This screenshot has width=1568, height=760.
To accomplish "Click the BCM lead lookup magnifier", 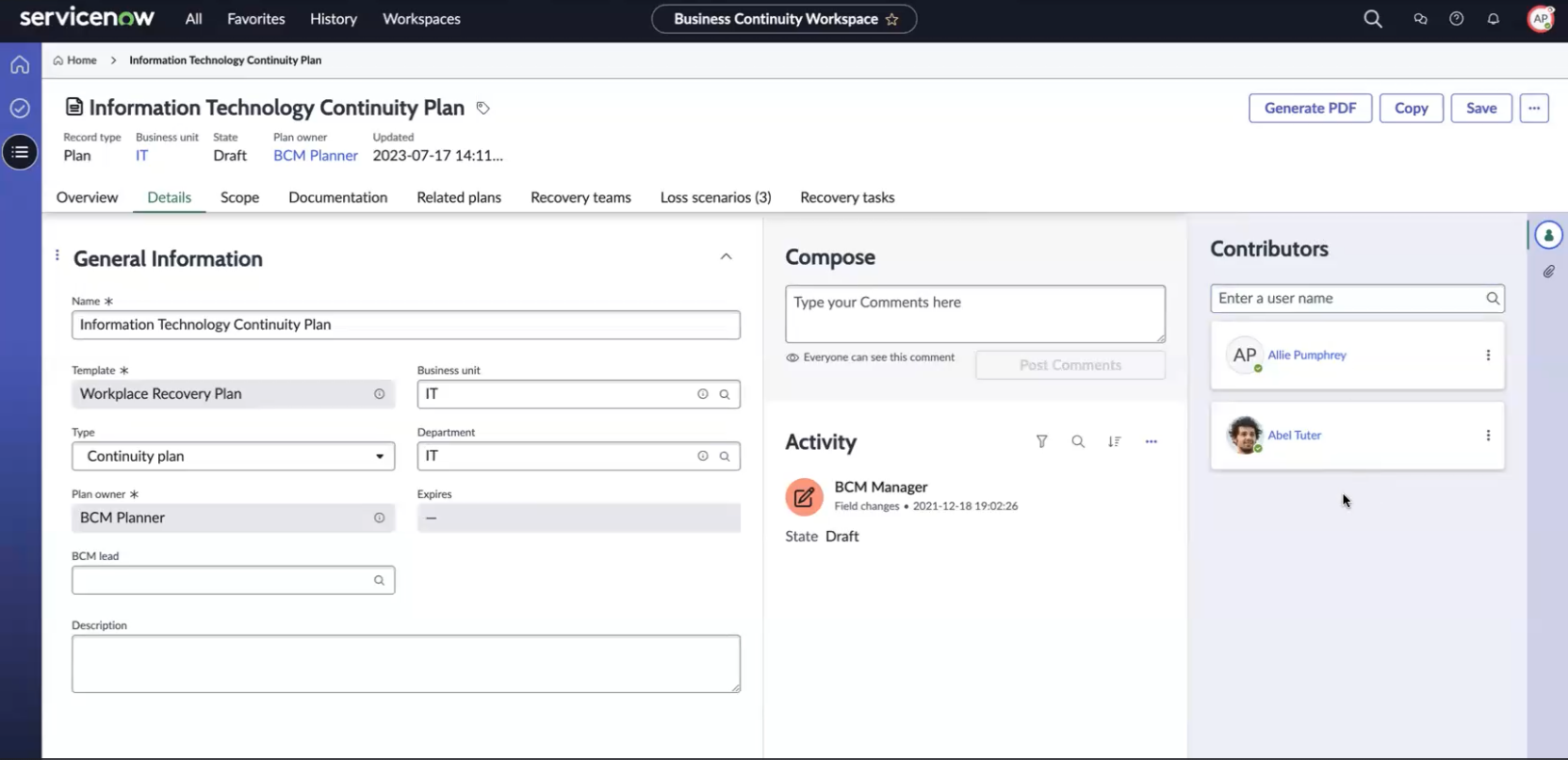I will [379, 580].
